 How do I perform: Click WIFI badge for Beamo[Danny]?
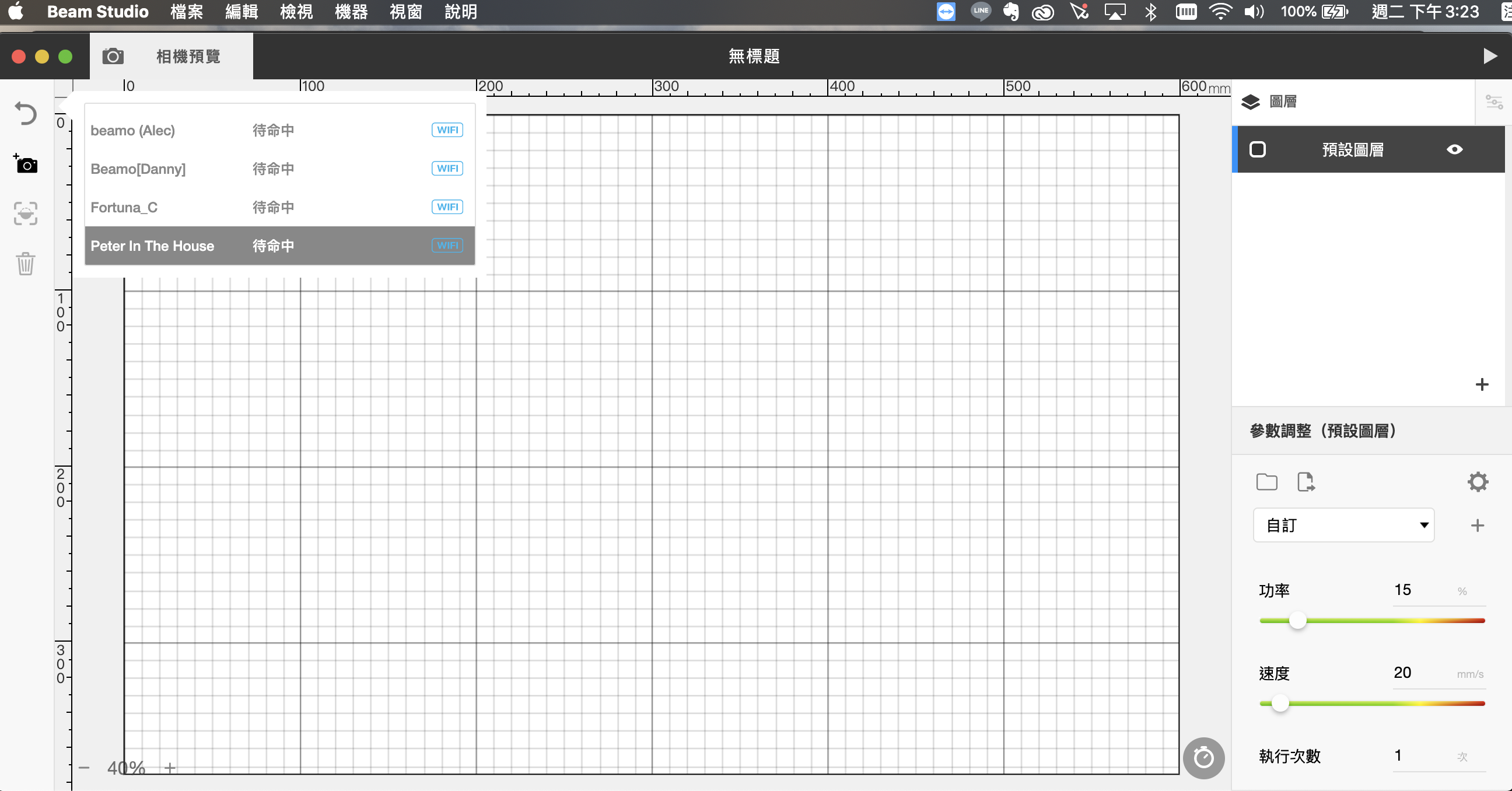point(447,169)
